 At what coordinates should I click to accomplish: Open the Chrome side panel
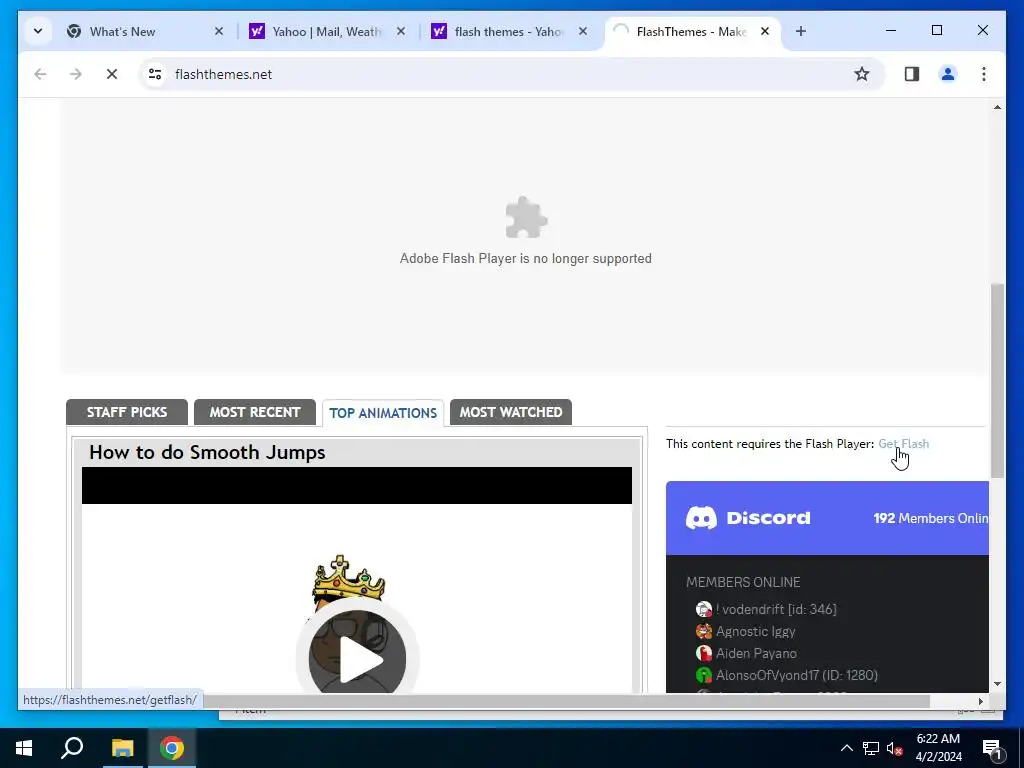coord(912,74)
